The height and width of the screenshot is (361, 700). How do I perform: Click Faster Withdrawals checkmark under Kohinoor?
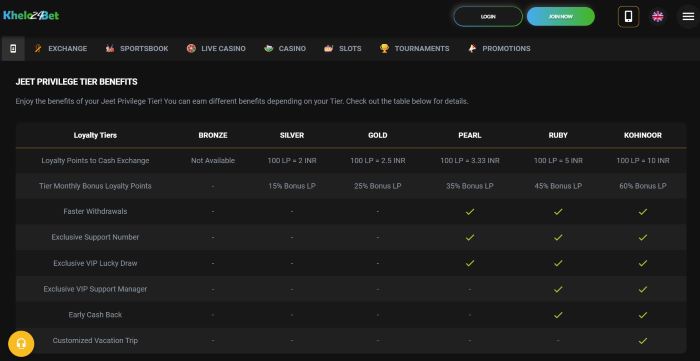click(x=643, y=212)
